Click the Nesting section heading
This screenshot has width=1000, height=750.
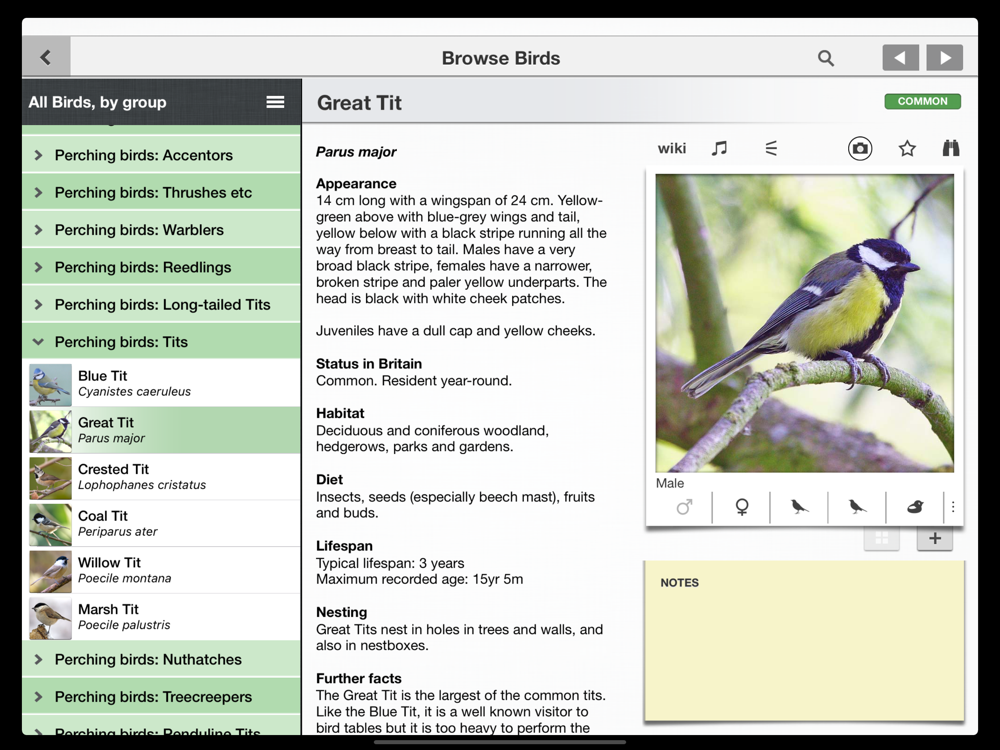341,612
